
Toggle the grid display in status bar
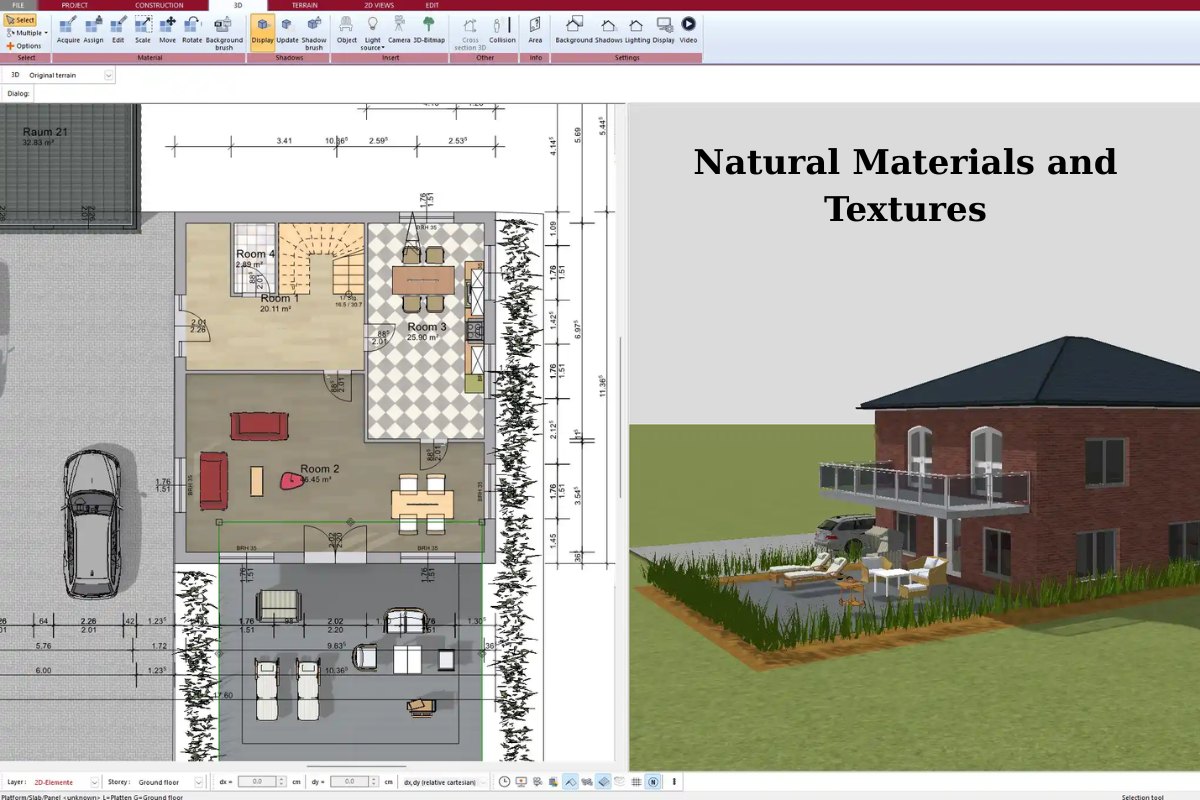(x=638, y=782)
